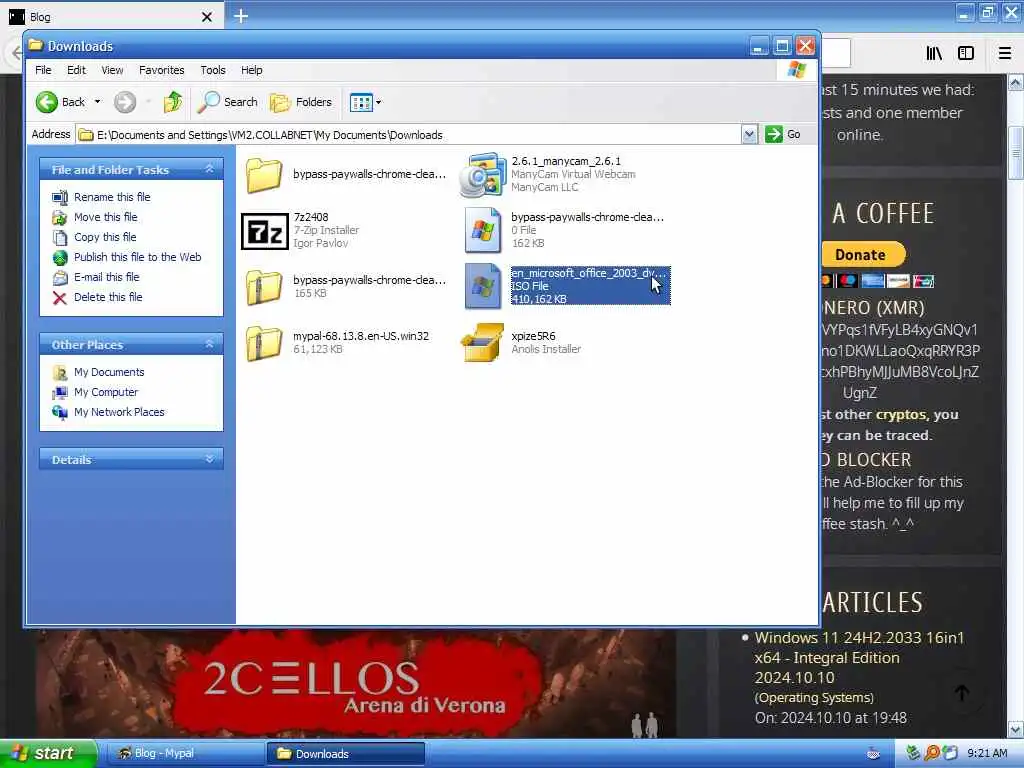
Task: Open a new browser tab
Action: pos(241,16)
